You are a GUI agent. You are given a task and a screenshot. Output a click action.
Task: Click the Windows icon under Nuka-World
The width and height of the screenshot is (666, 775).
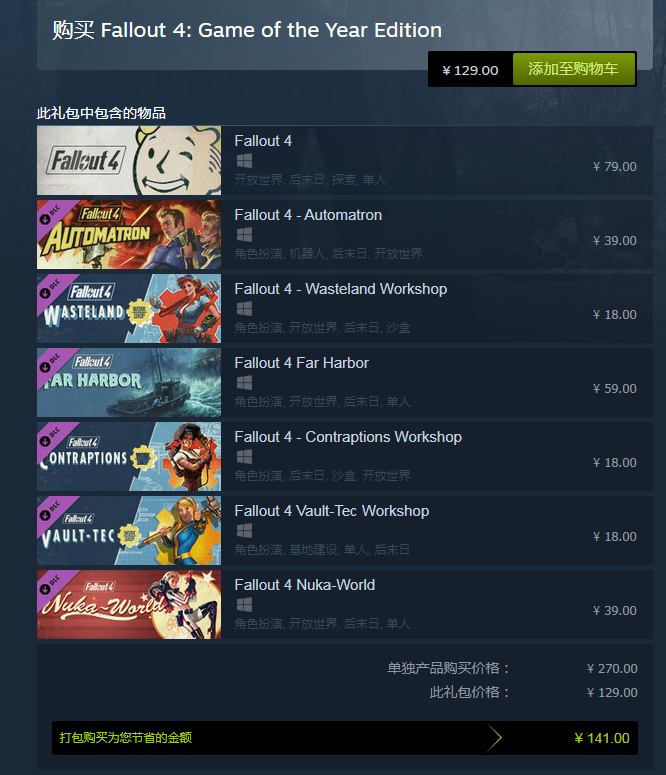(x=244, y=604)
